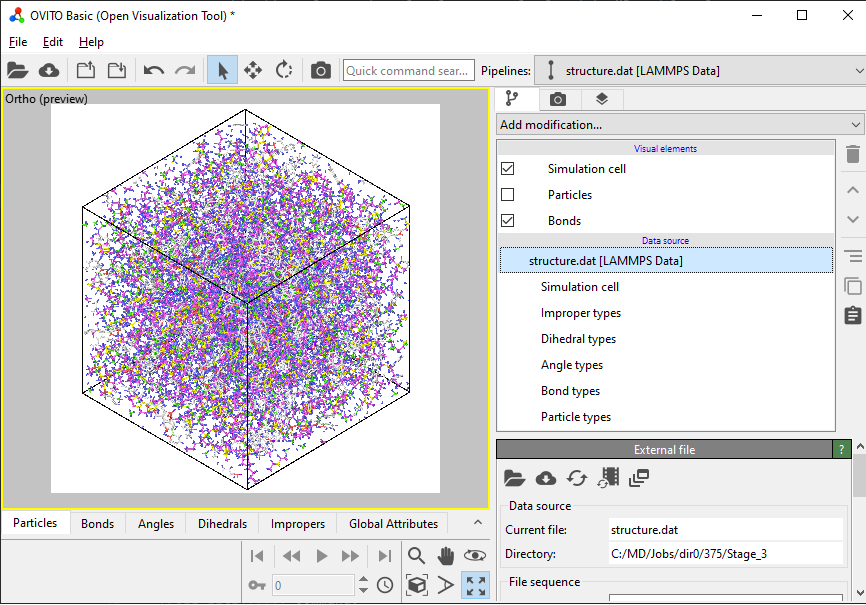The height and width of the screenshot is (605, 866).
Task: Click the Load file from remote URL cloud icon
Action: (49, 70)
